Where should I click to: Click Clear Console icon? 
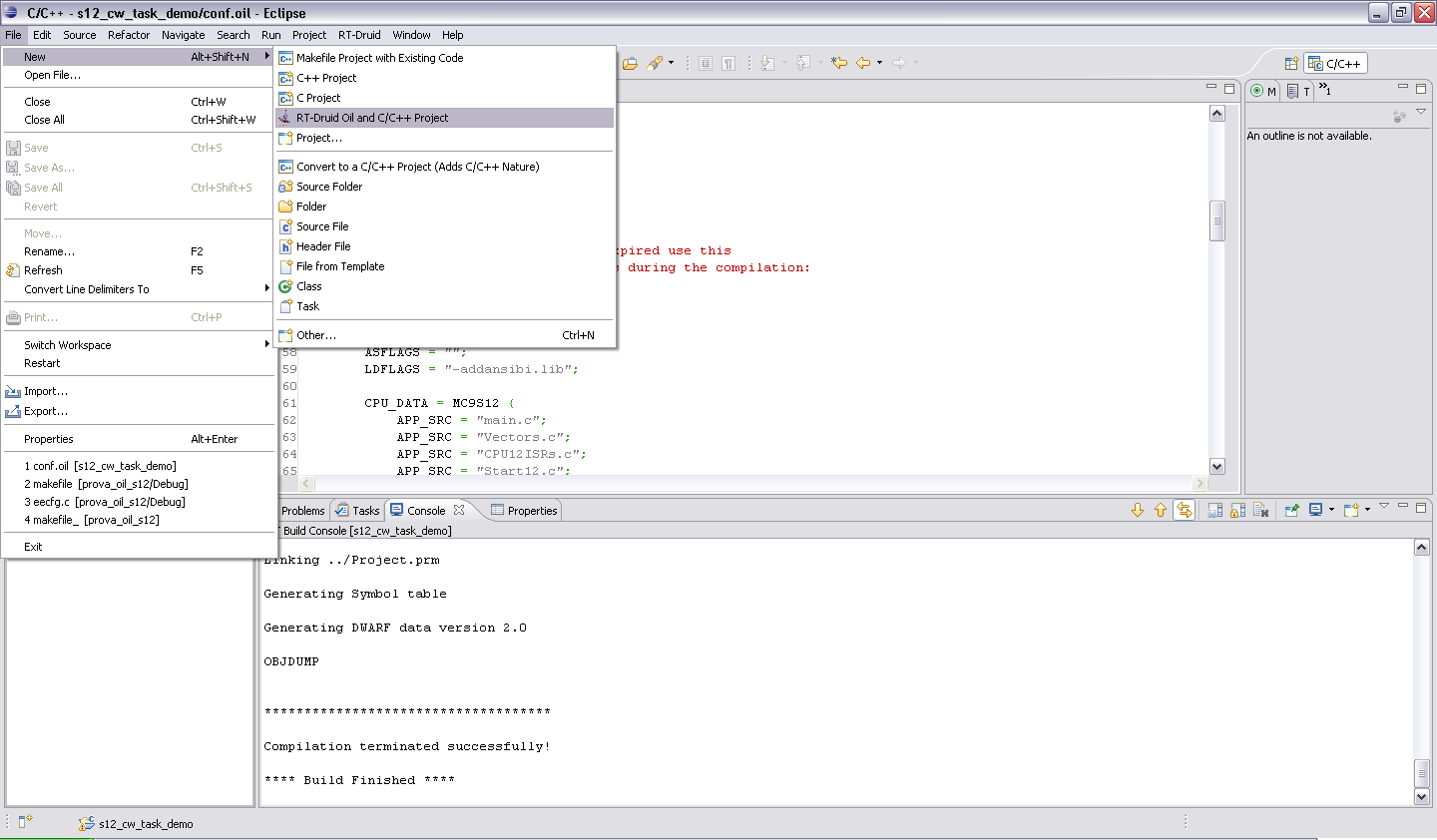tap(1261, 510)
